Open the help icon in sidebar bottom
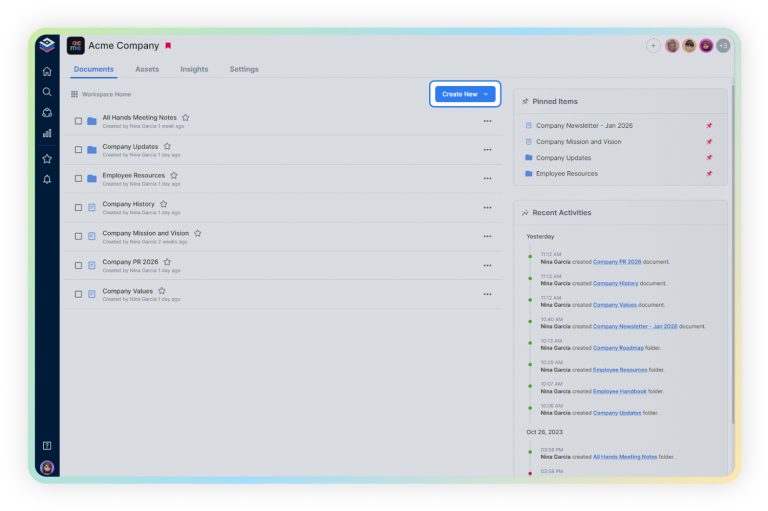 tap(47, 446)
